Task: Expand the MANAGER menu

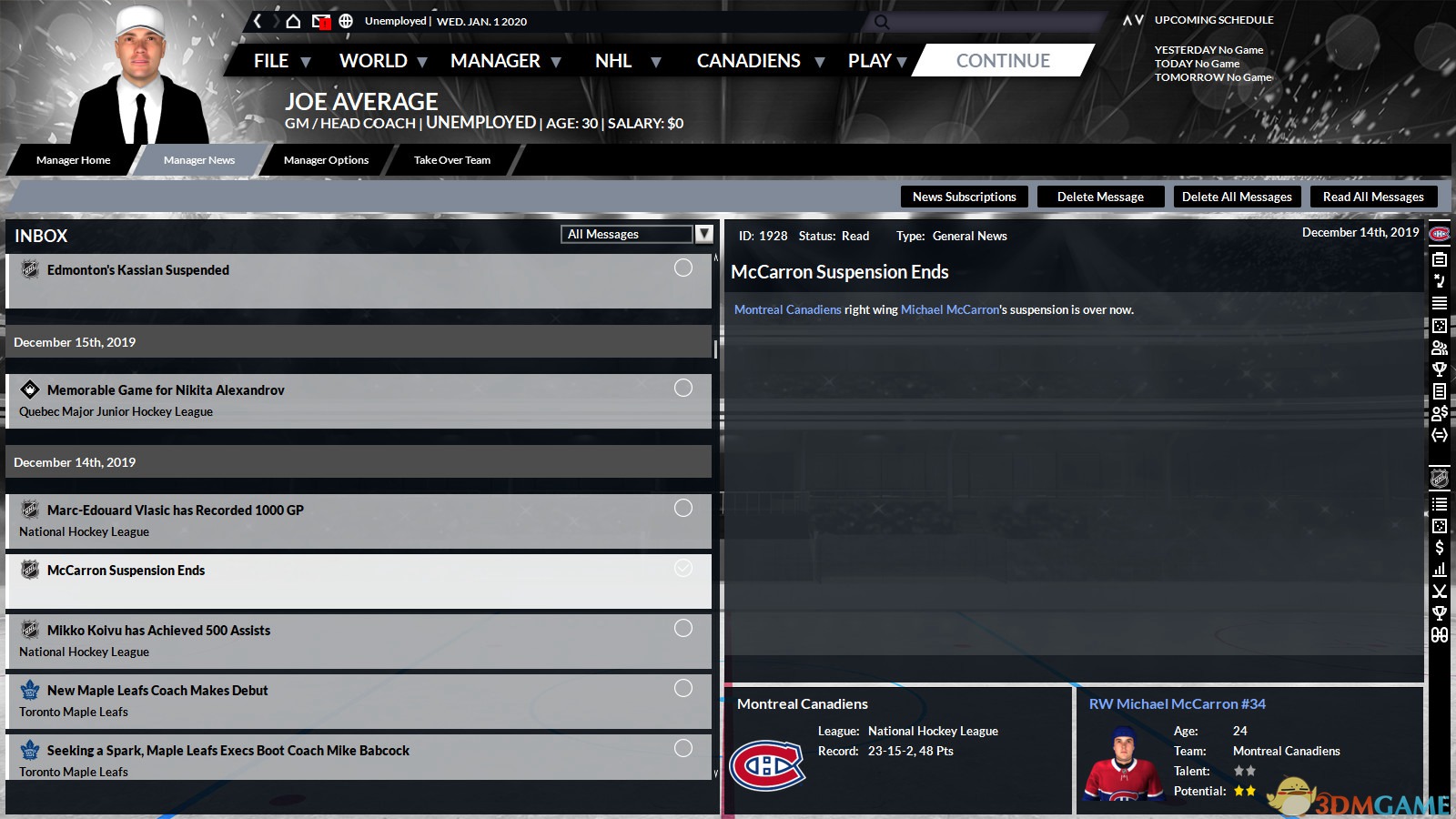Action: click(506, 61)
